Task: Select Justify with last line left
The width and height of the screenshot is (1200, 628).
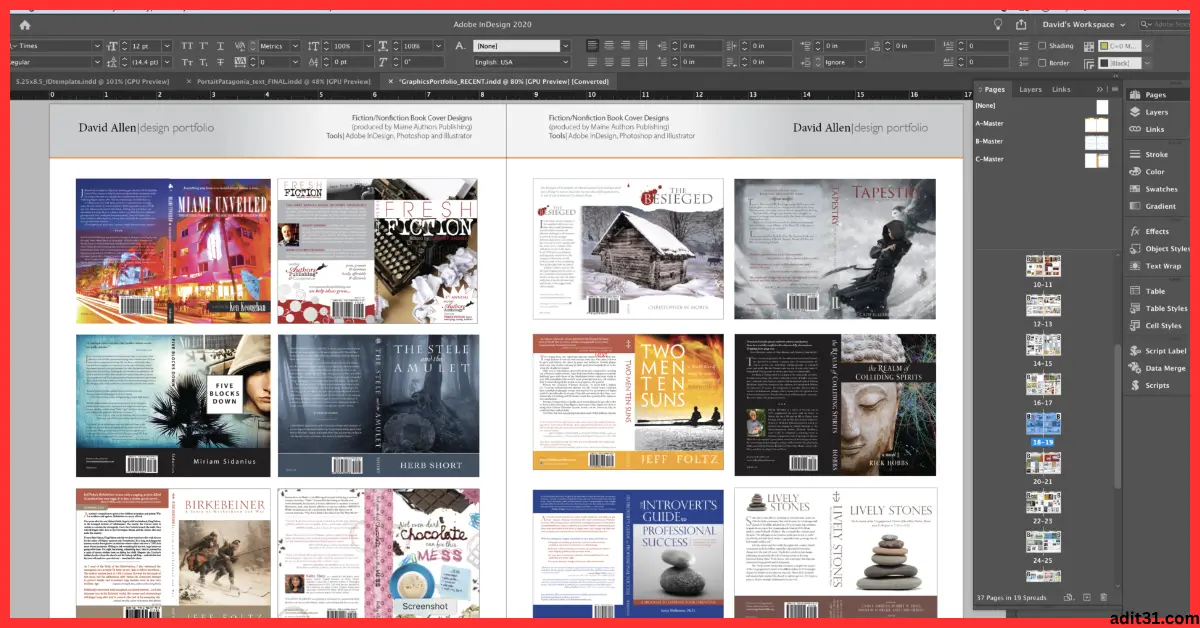Action: 593,62
